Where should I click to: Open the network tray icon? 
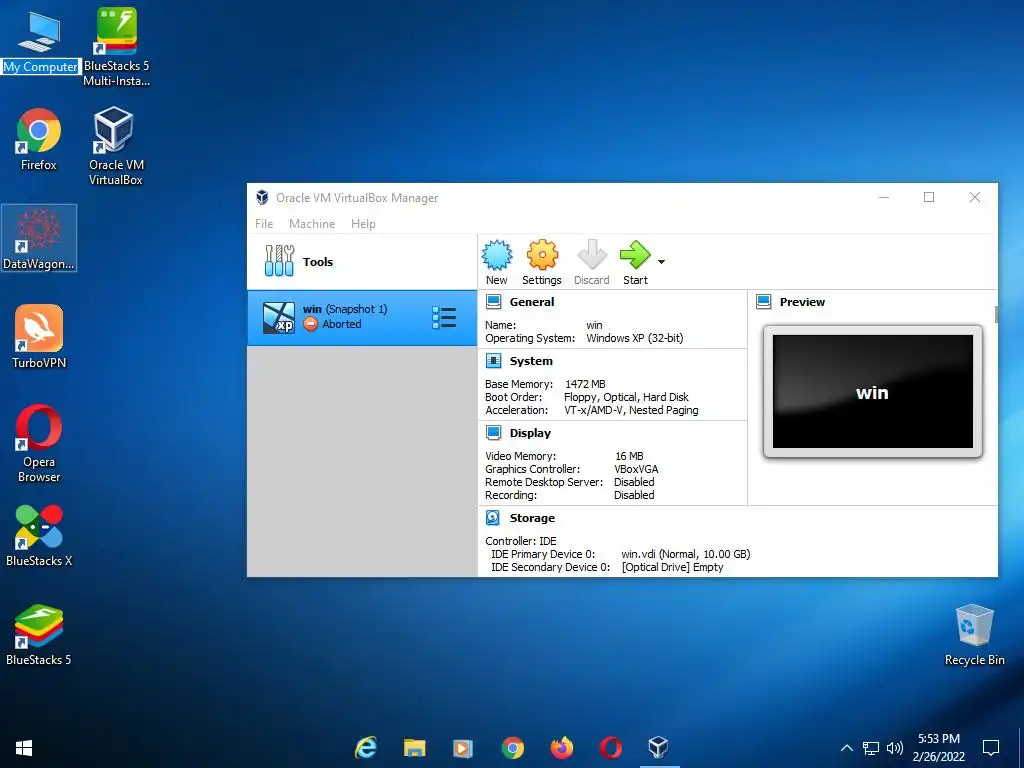click(871, 748)
